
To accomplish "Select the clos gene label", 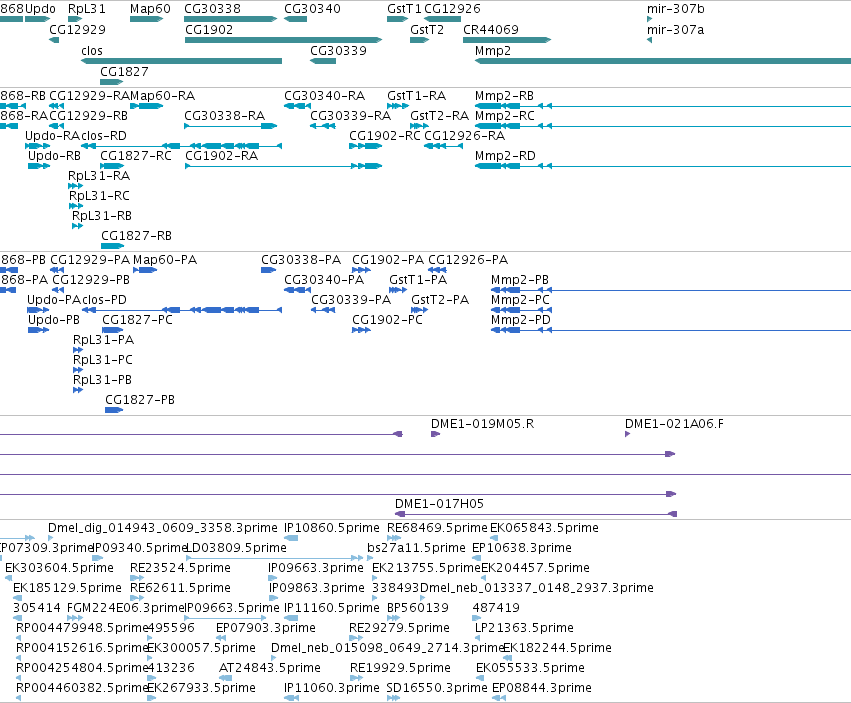I will coord(92,51).
